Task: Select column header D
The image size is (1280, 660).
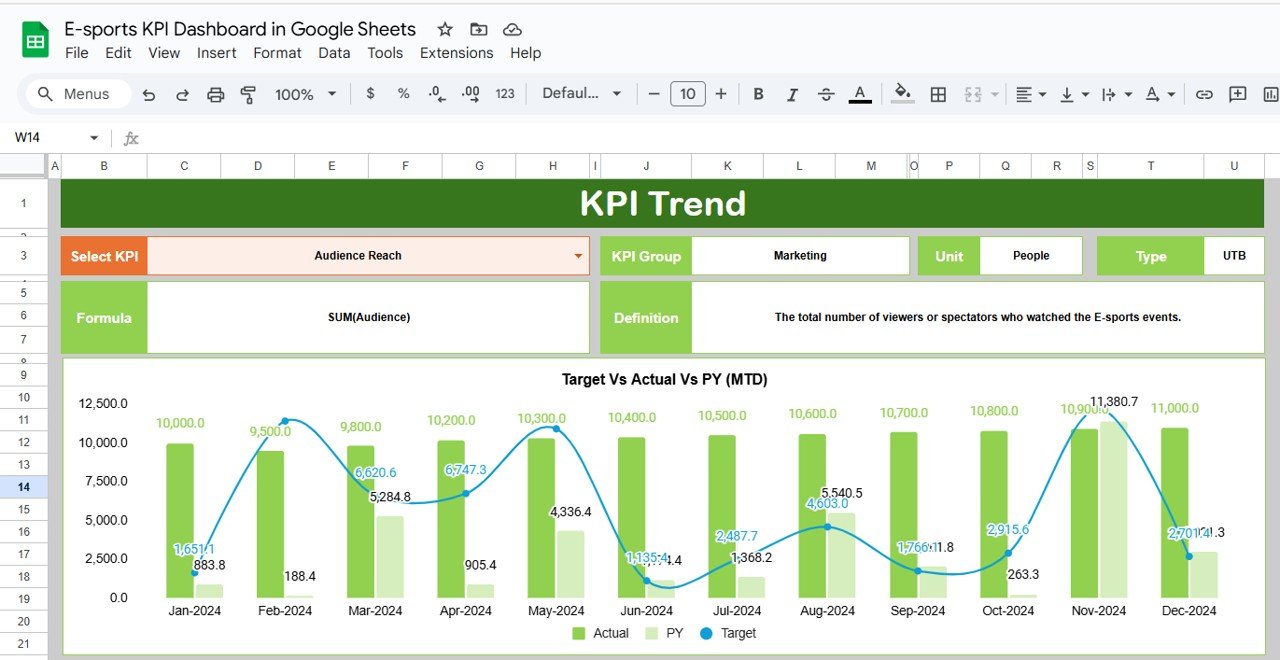Action: pyautogui.click(x=258, y=166)
